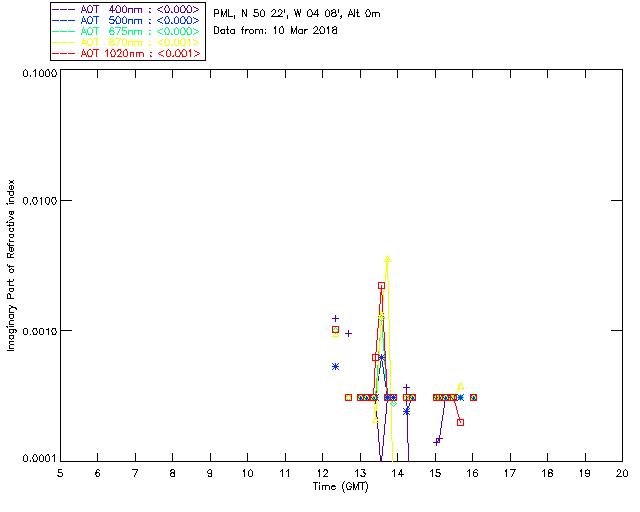Click the x-axis tick label 8
640x512 pixels.
(x=173, y=473)
